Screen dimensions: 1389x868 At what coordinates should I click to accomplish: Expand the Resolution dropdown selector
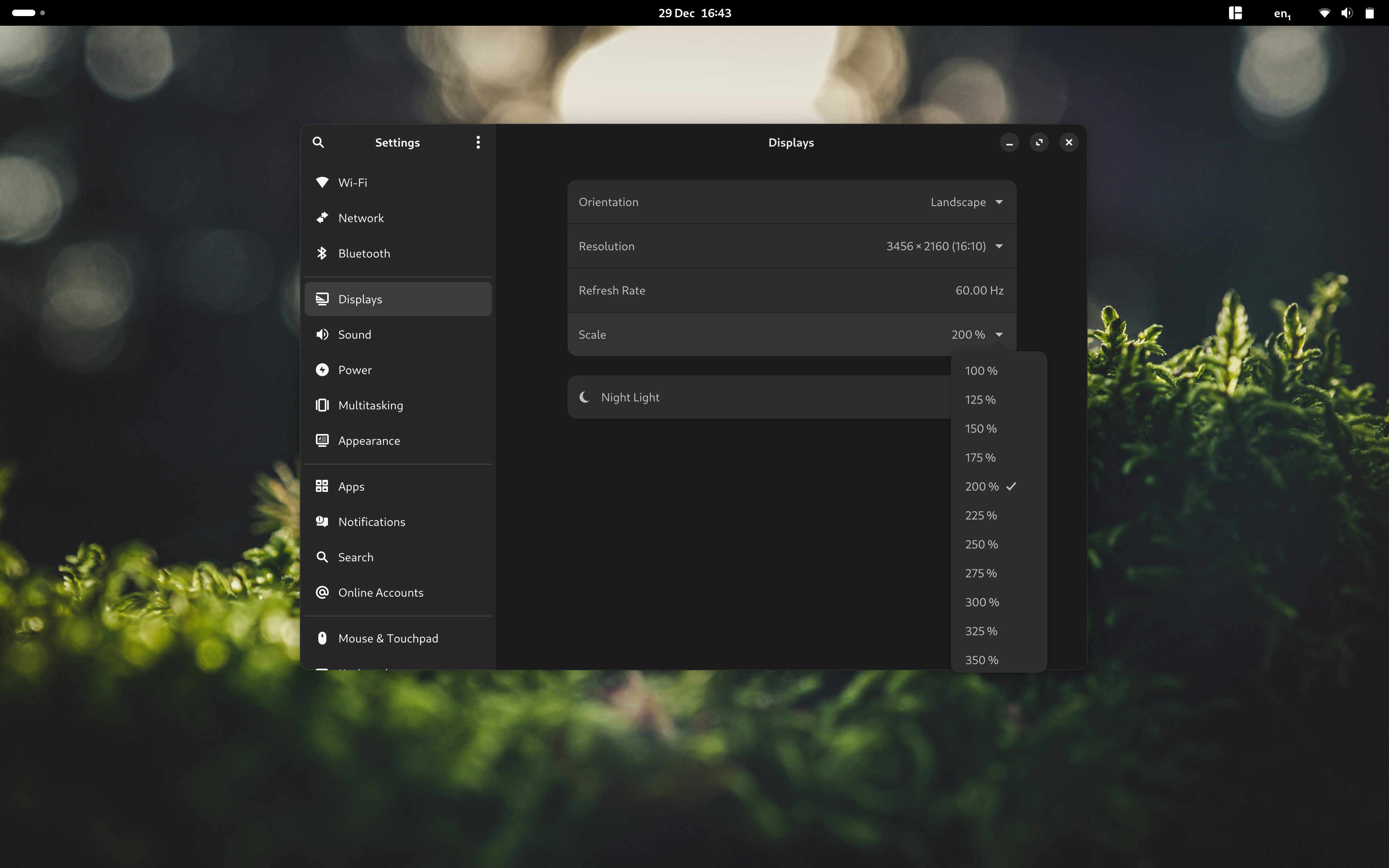tap(999, 245)
